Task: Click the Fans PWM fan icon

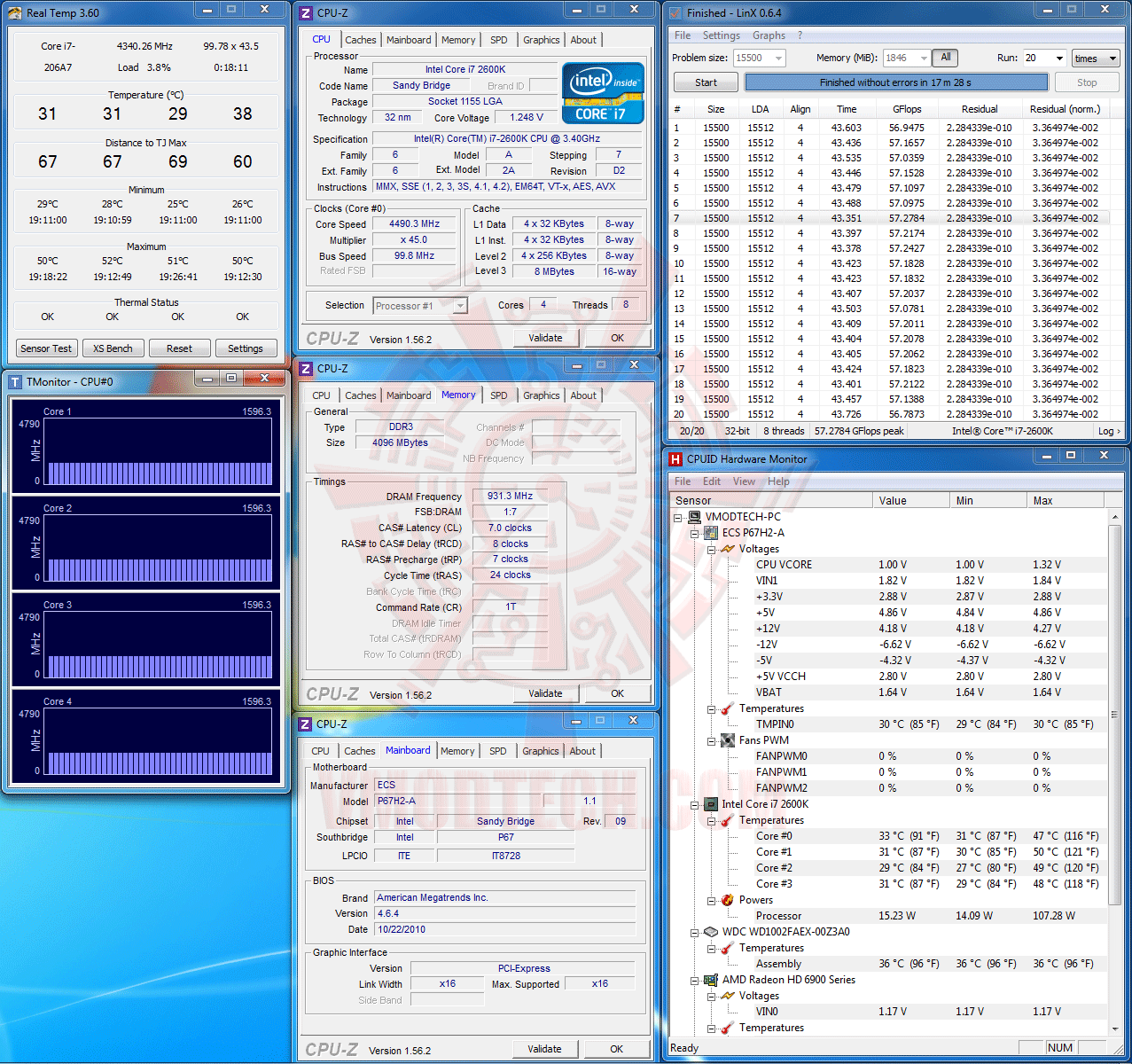Action: point(727,740)
